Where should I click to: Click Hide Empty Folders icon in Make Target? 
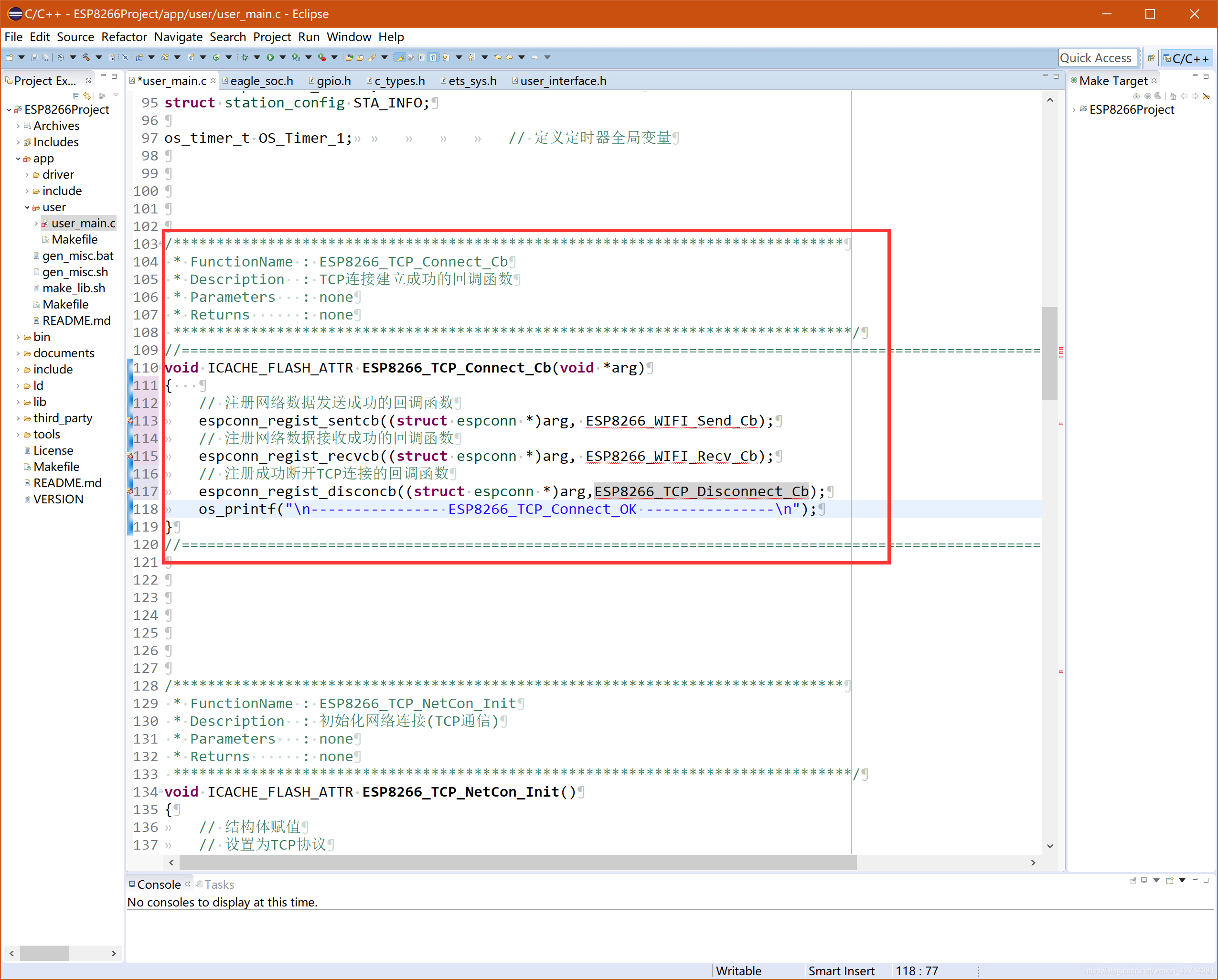pyautogui.click(x=1206, y=96)
